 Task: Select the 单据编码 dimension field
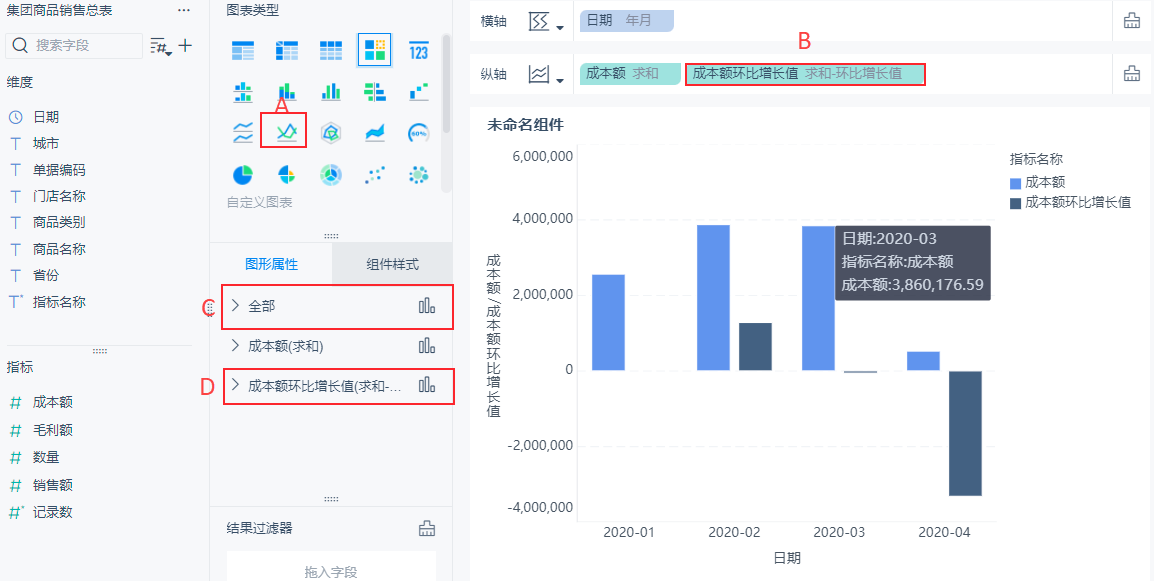point(60,170)
